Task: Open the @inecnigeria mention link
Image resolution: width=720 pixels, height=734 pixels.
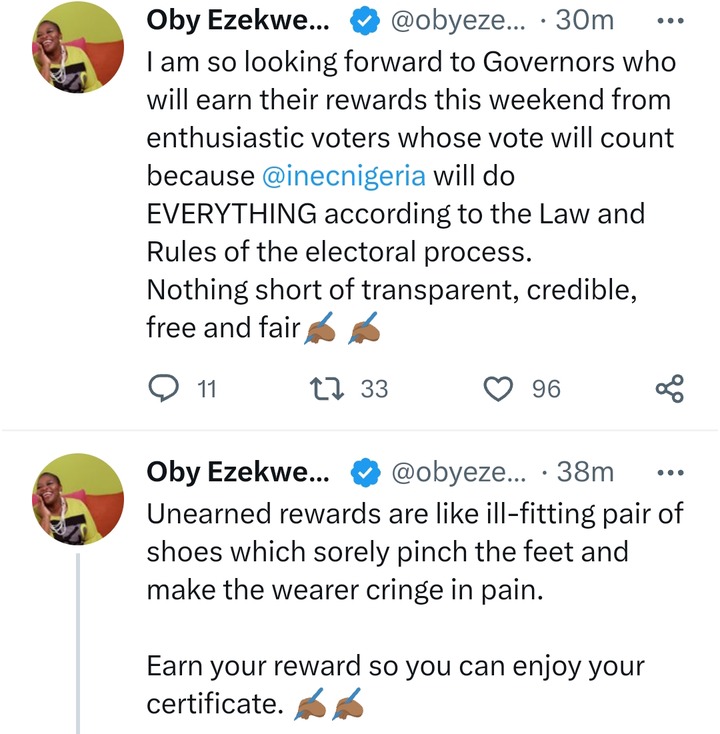Action: (345, 176)
